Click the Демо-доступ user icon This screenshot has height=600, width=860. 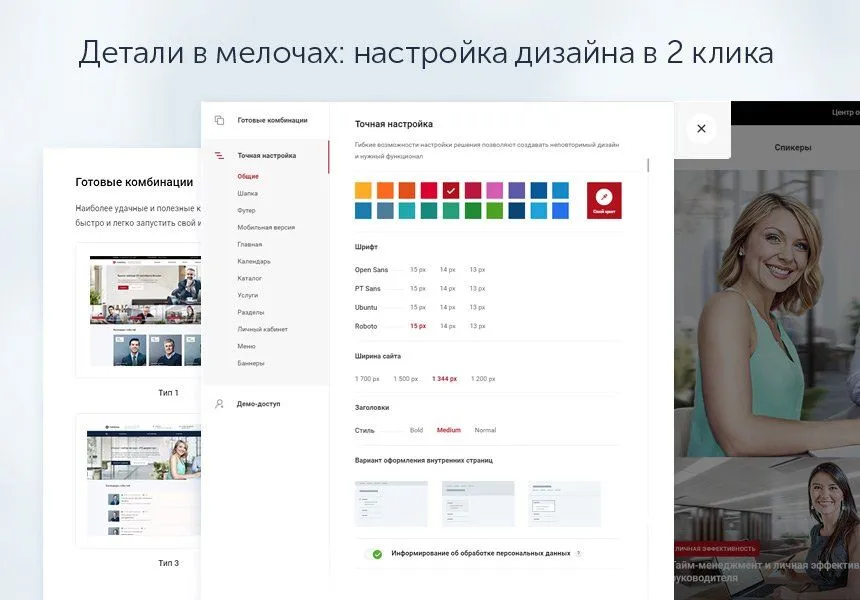[219, 404]
